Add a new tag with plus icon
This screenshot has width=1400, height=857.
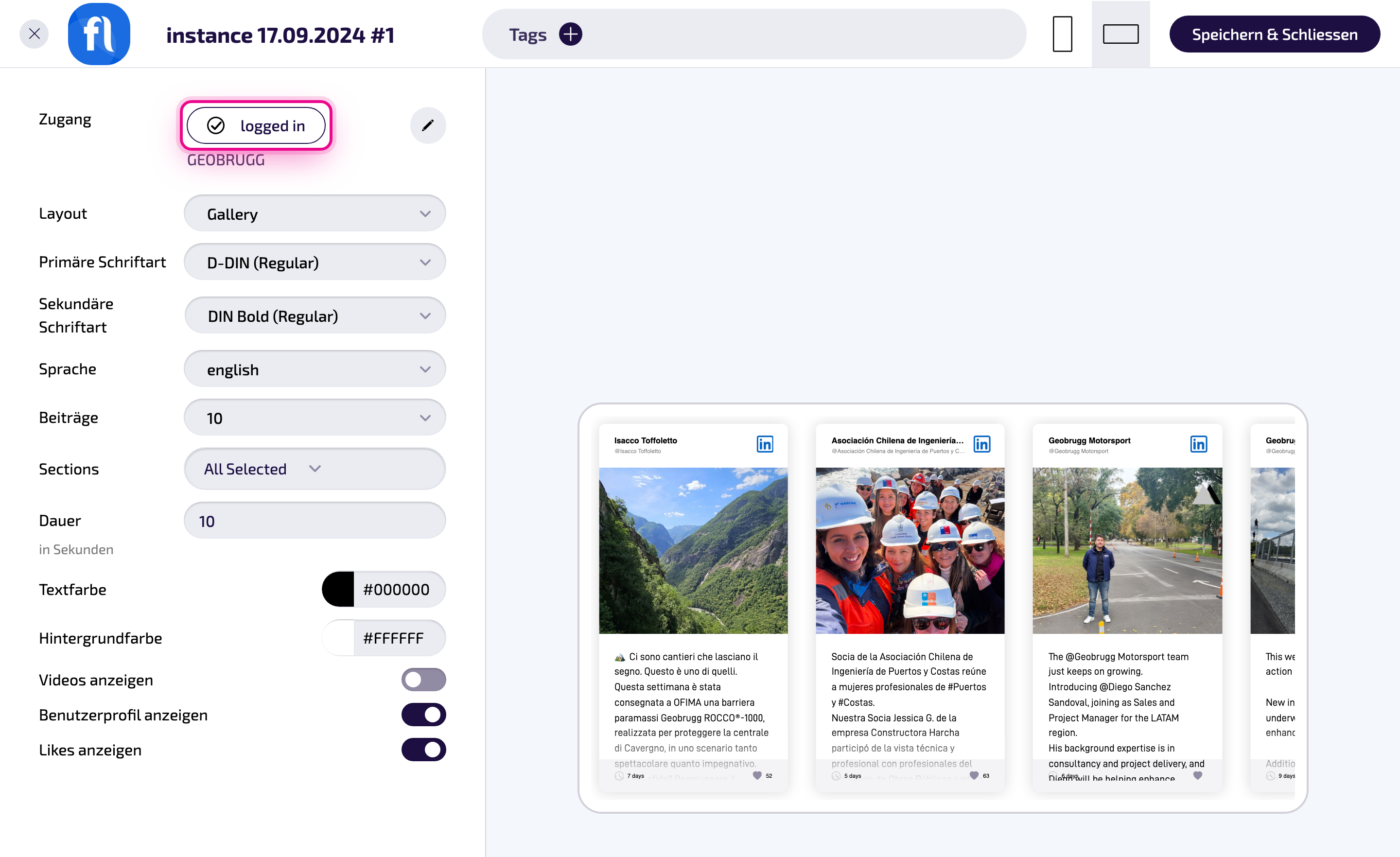[x=571, y=34]
